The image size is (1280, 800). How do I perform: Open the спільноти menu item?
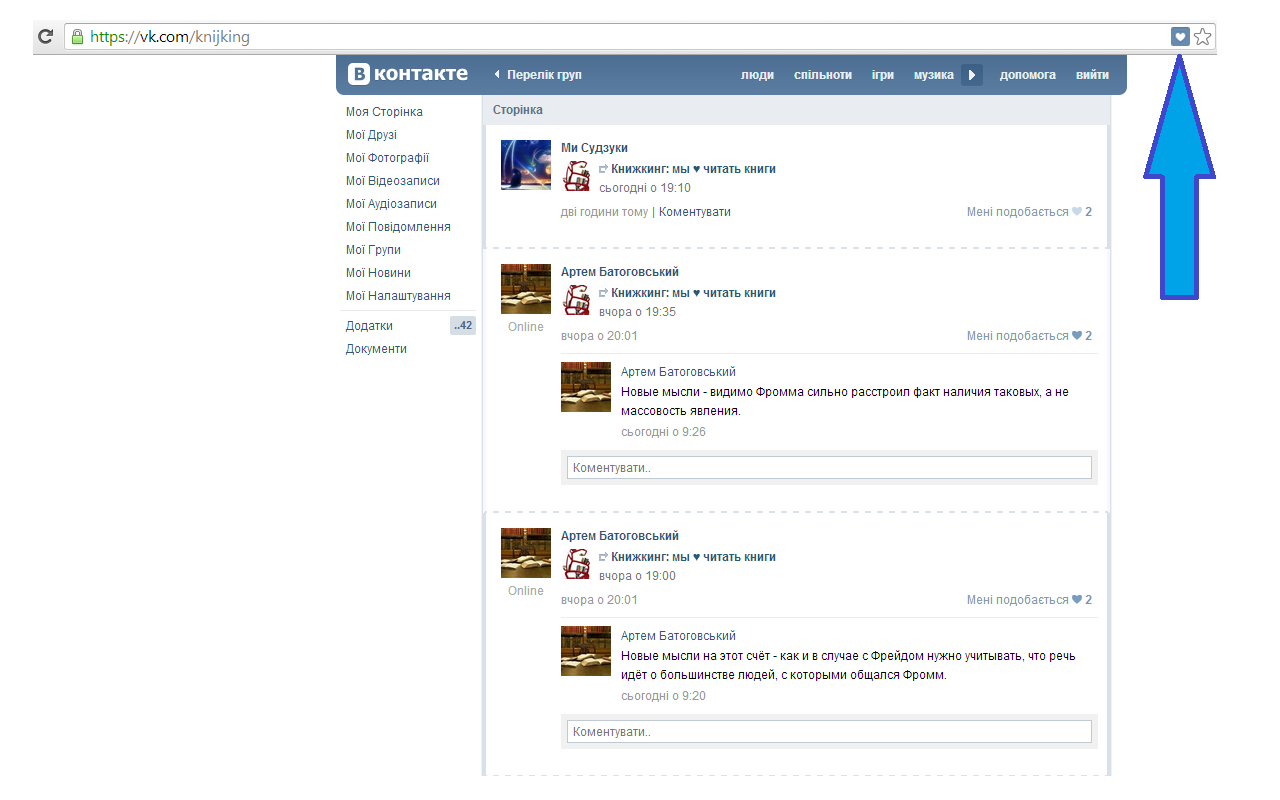822,74
